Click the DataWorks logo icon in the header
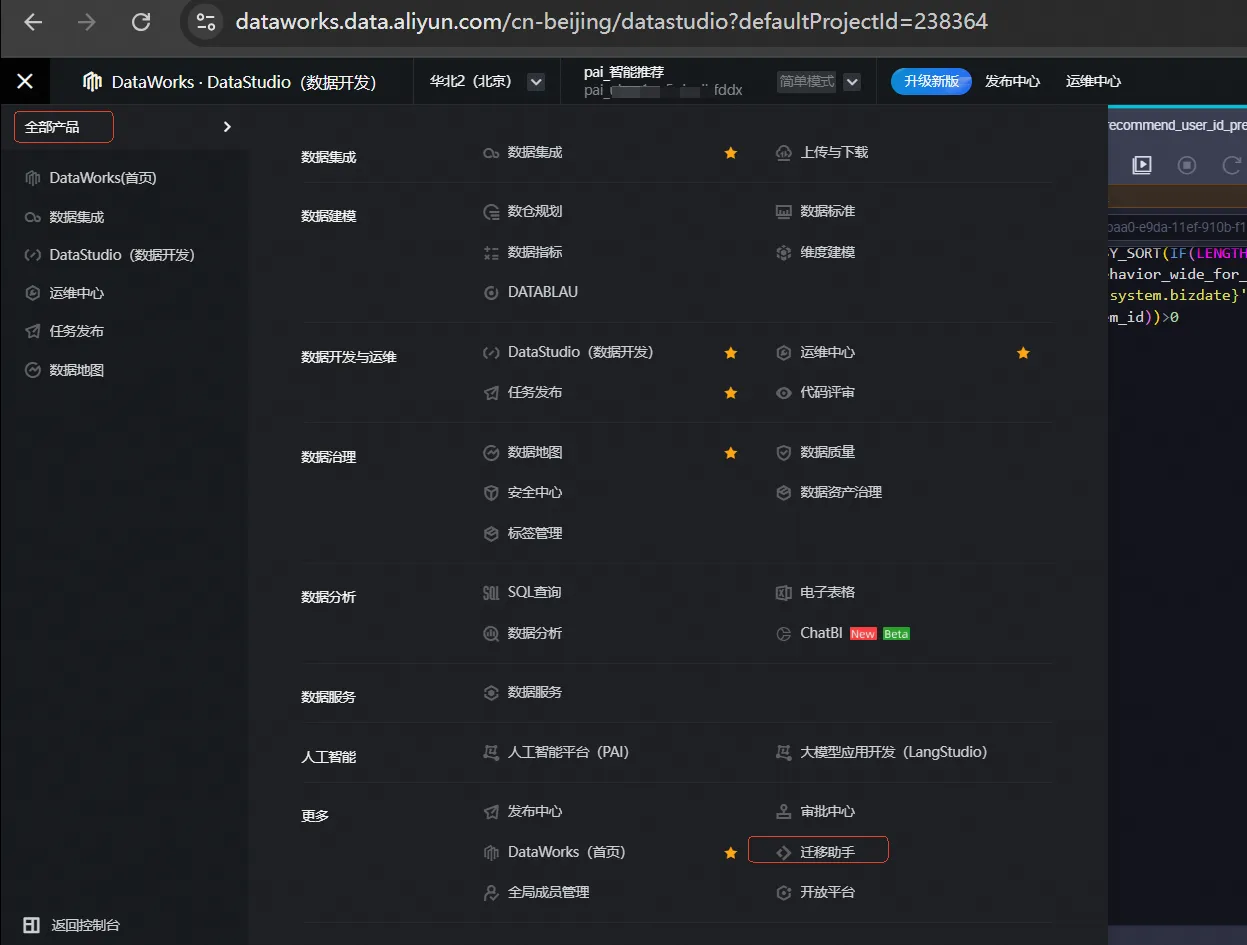 coord(93,82)
